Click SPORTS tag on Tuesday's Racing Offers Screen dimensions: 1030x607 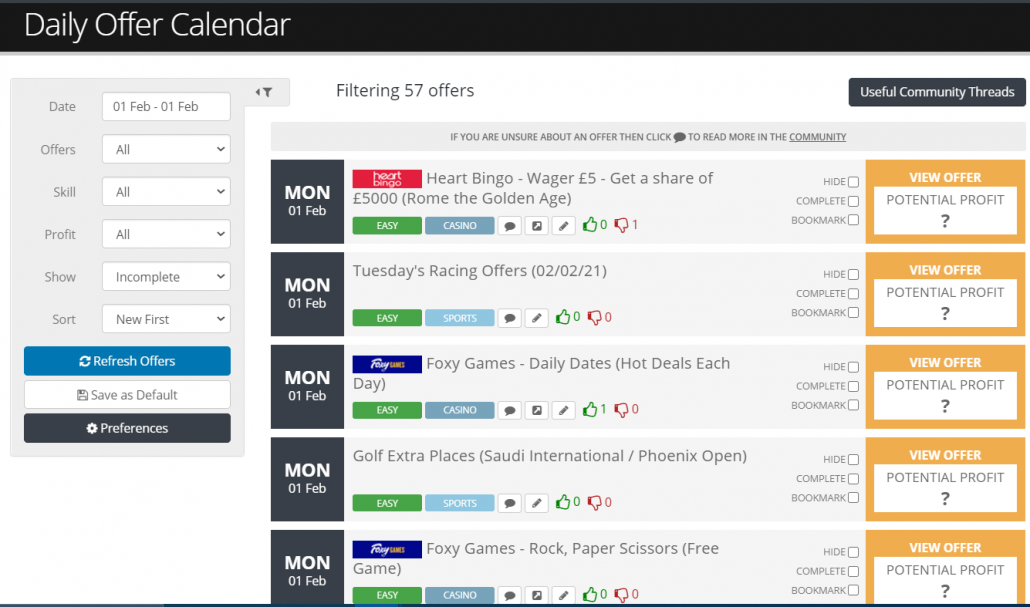click(459, 319)
